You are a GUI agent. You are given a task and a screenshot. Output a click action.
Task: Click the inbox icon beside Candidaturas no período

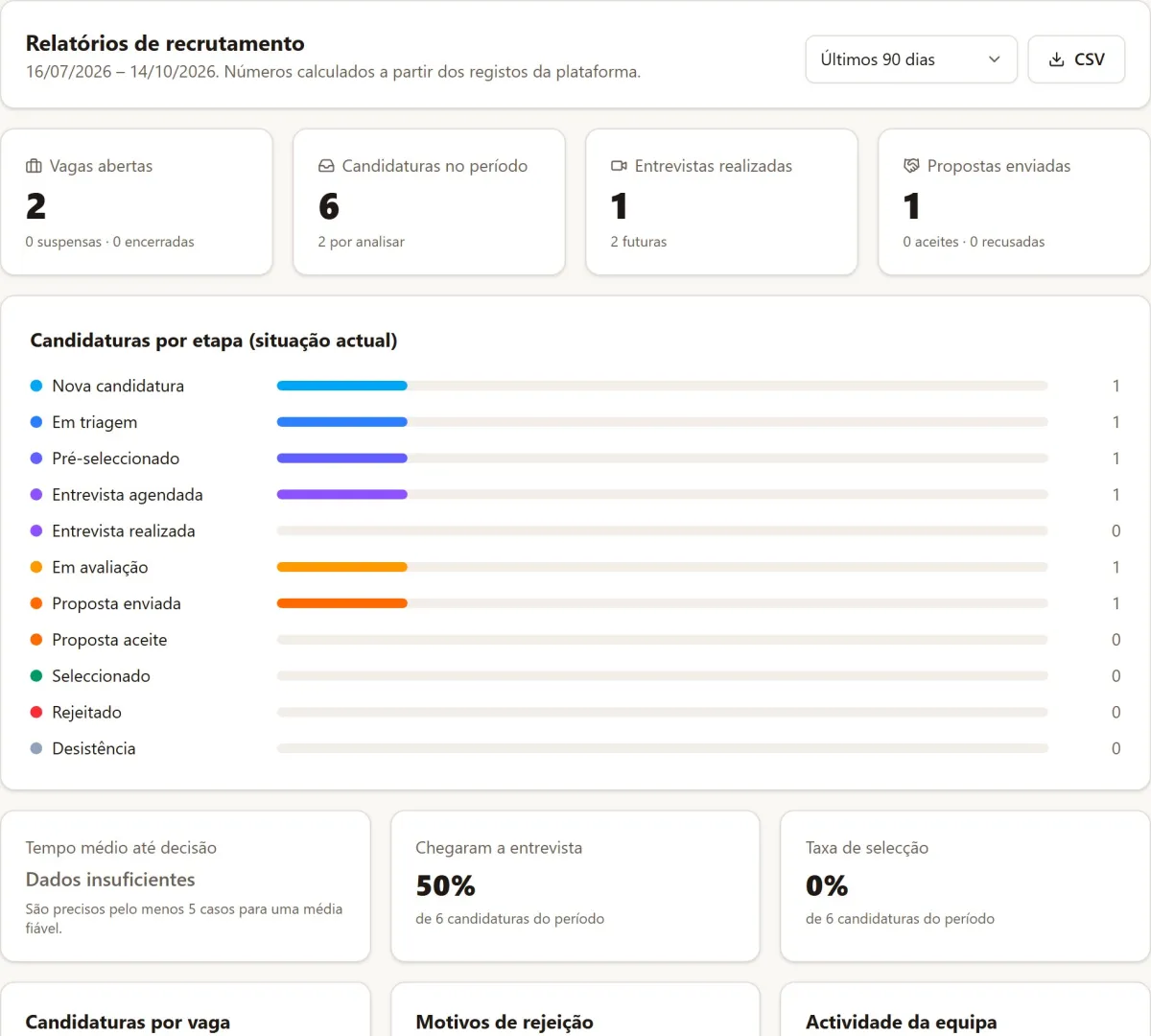tap(326, 166)
